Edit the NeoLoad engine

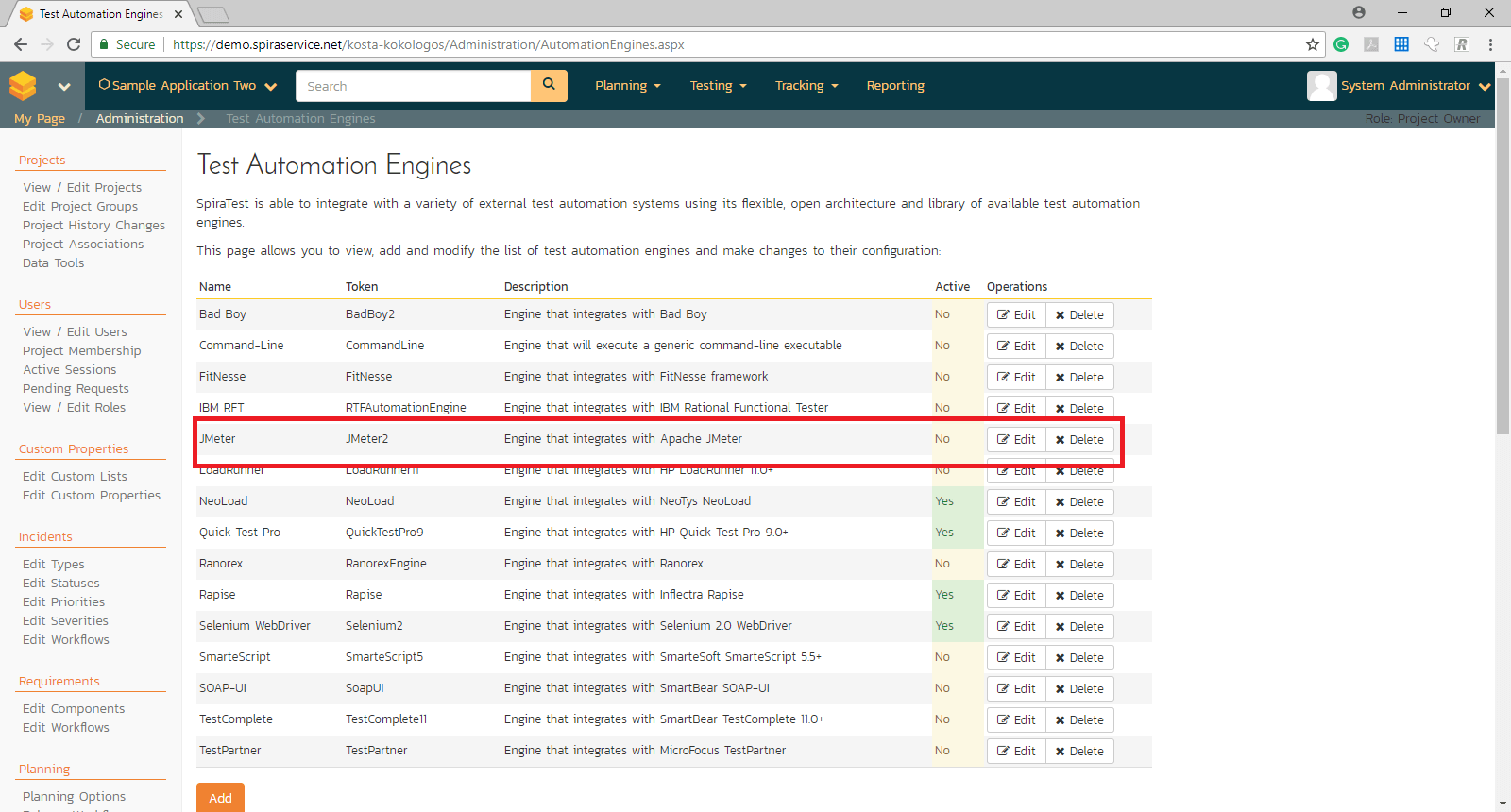tap(1016, 502)
